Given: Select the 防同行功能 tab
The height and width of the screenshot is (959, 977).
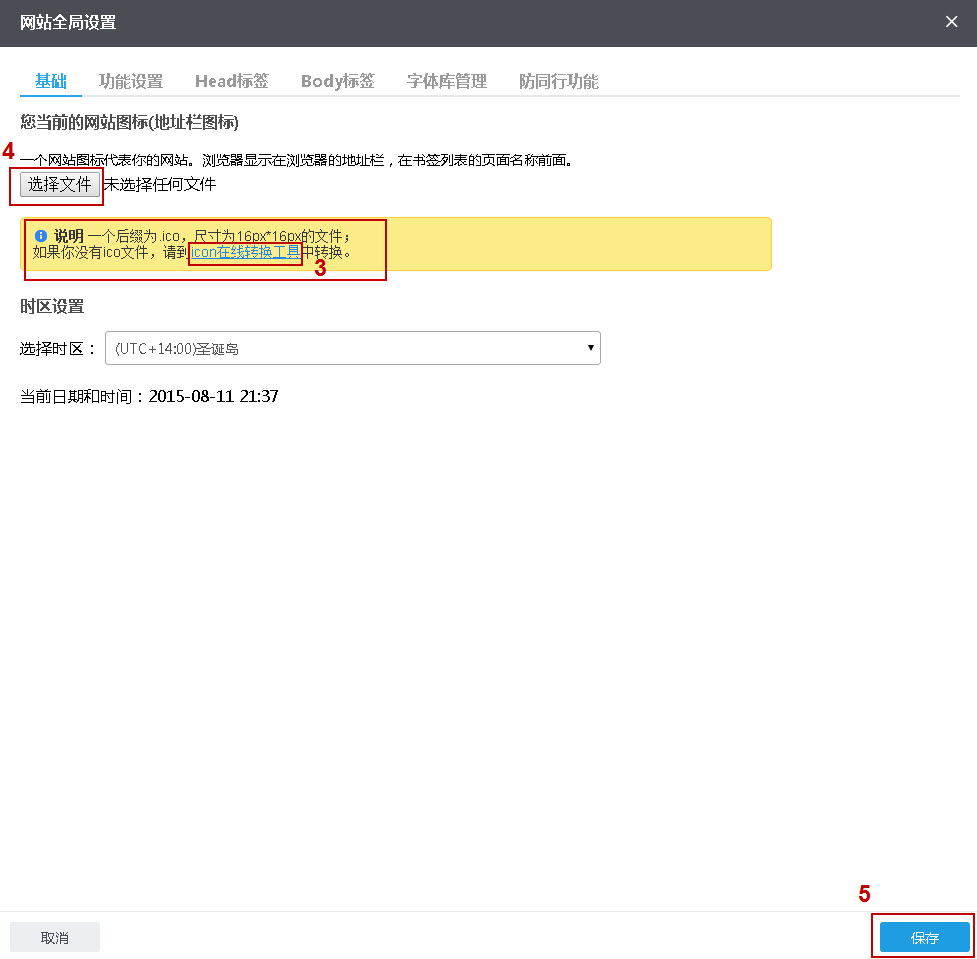Looking at the screenshot, I should click(558, 81).
